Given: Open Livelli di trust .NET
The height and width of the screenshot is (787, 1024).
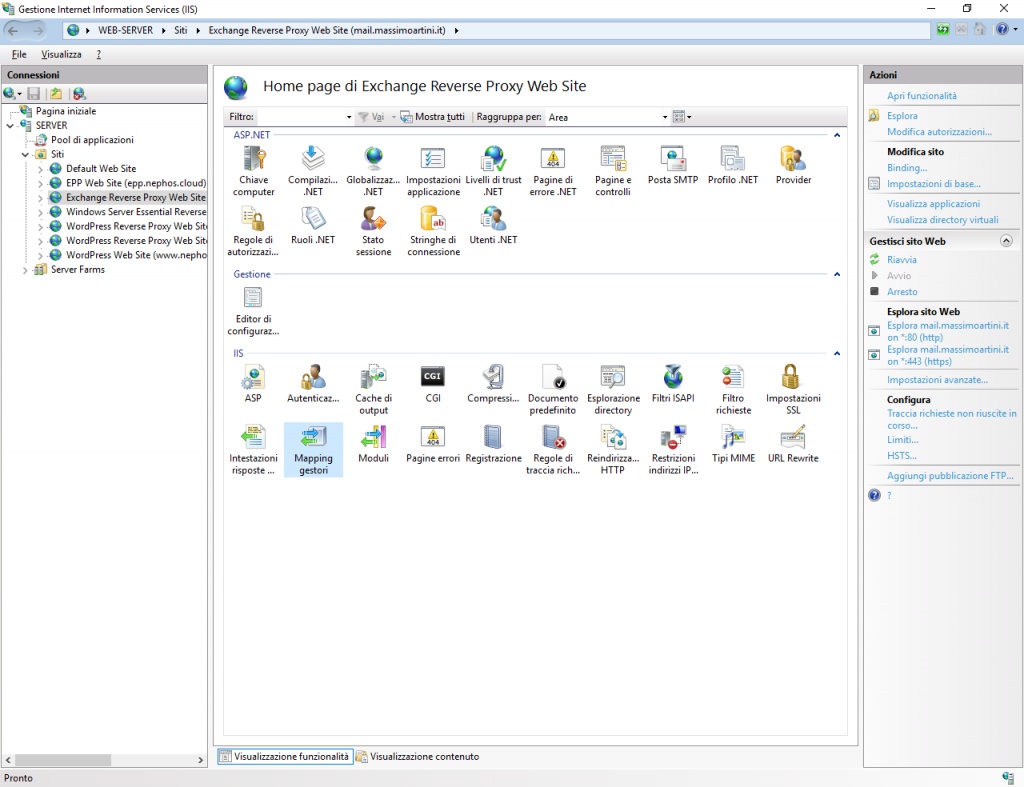Looking at the screenshot, I should pyautogui.click(x=493, y=171).
